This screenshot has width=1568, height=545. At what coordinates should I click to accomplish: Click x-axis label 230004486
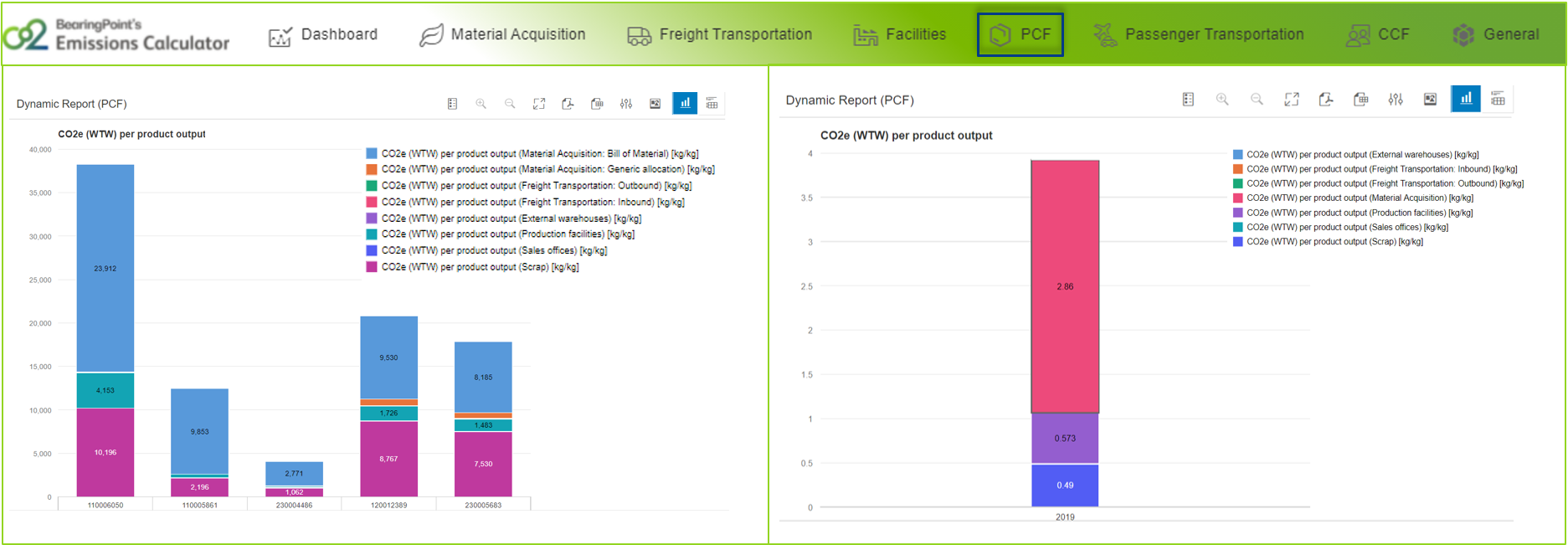(294, 505)
